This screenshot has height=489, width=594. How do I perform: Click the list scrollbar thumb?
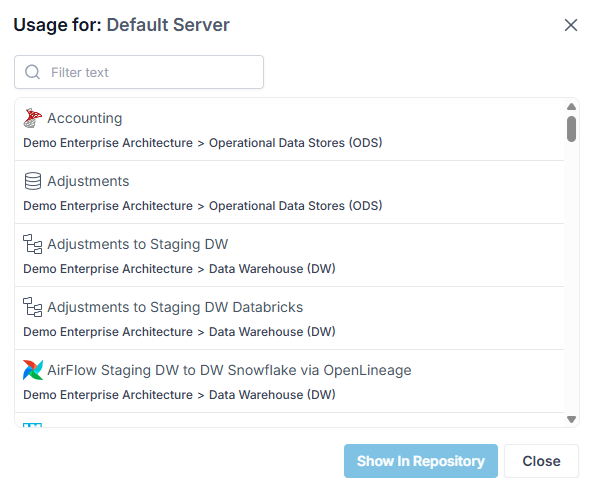[572, 129]
